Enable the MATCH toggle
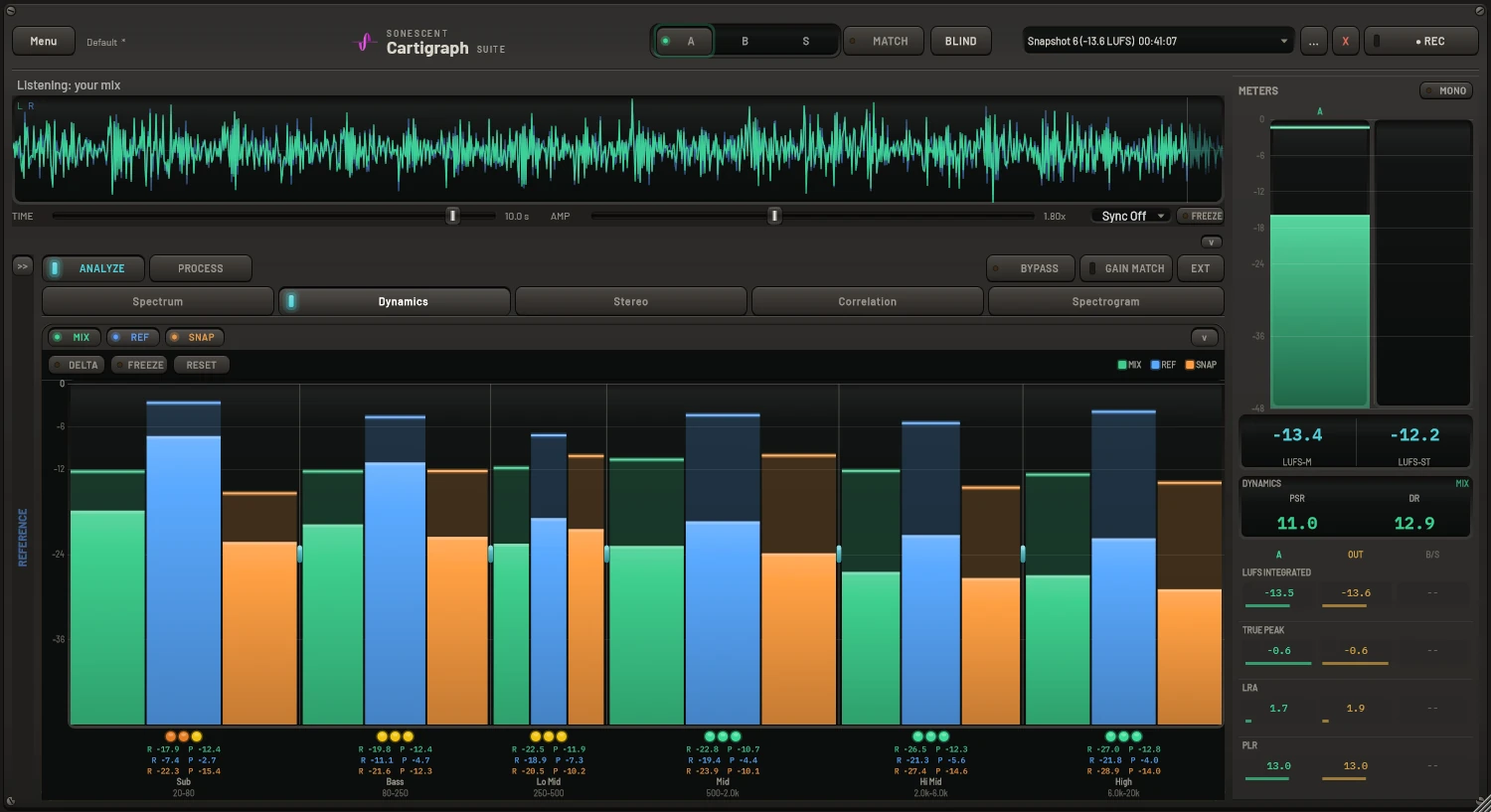 [x=883, y=42]
